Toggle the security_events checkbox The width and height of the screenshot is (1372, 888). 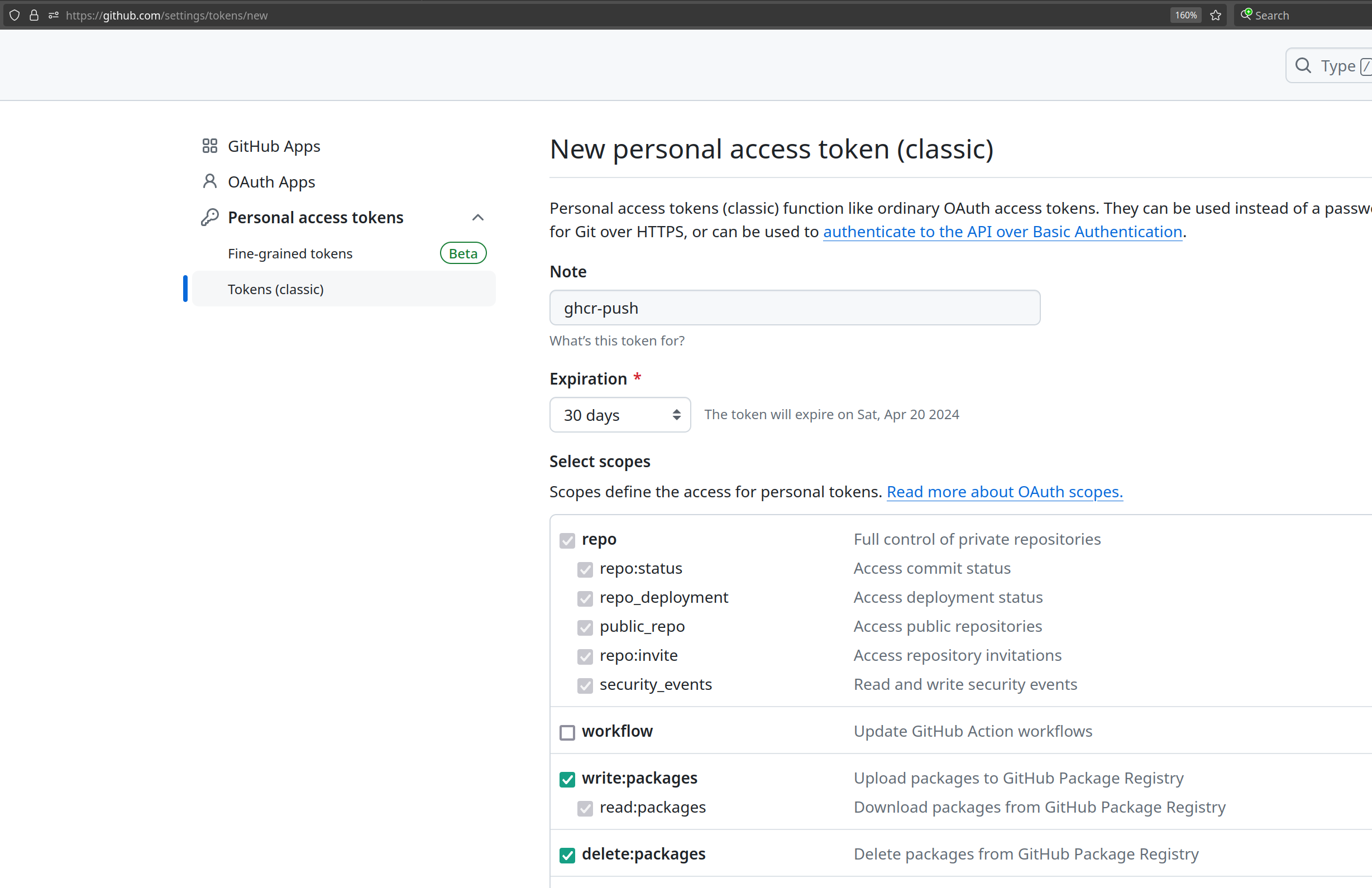click(585, 685)
